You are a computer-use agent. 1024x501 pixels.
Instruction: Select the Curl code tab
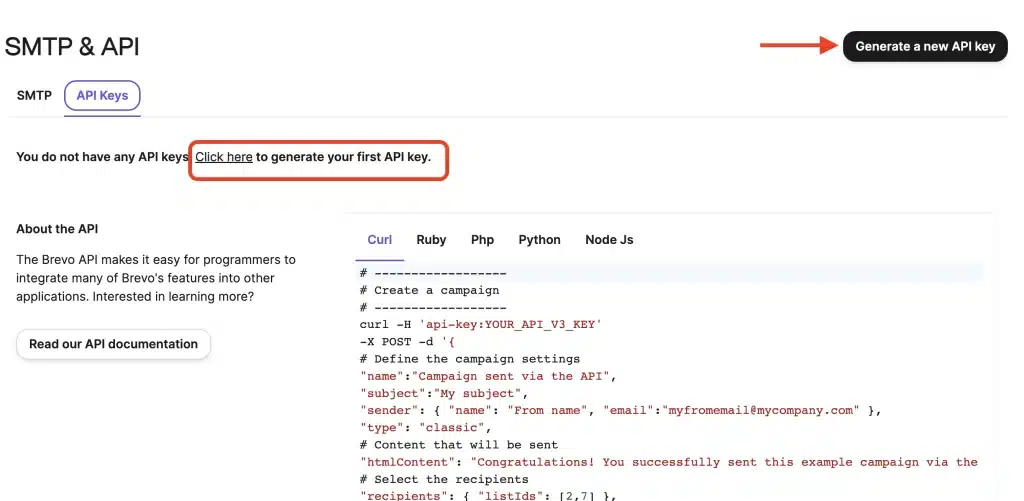pos(379,240)
